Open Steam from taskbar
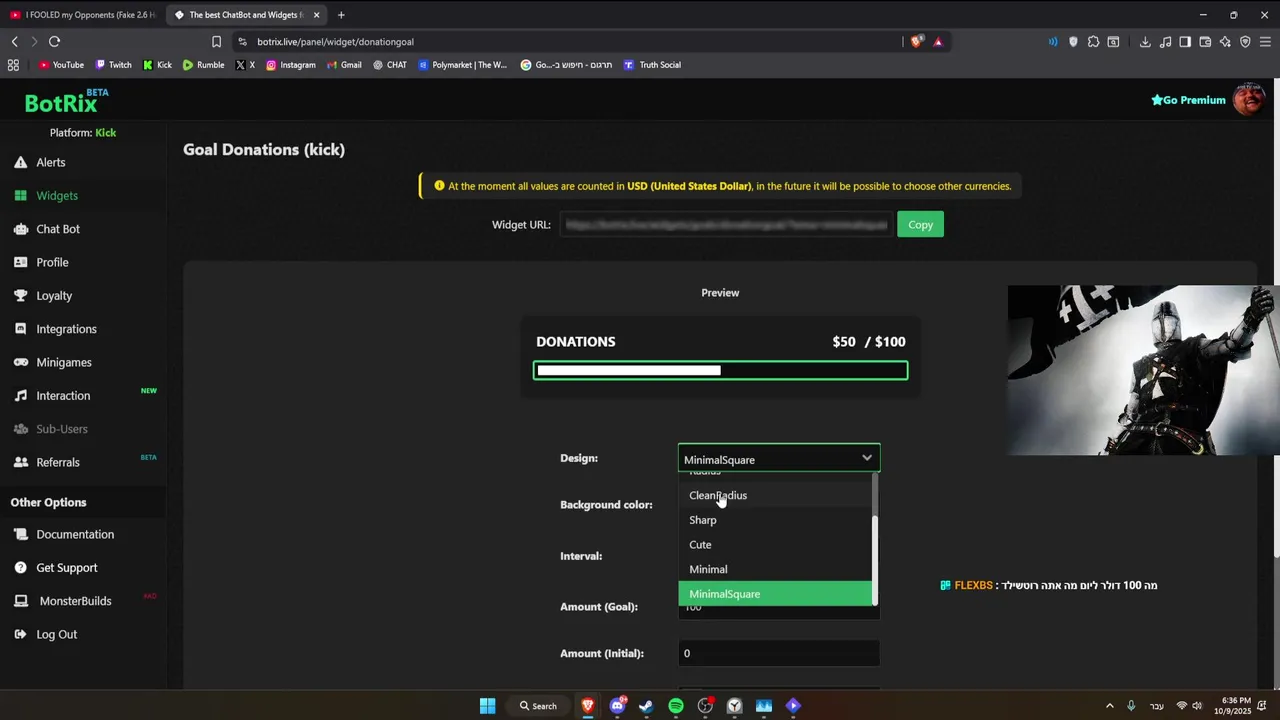Viewport: 1280px width, 720px height. point(646,706)
